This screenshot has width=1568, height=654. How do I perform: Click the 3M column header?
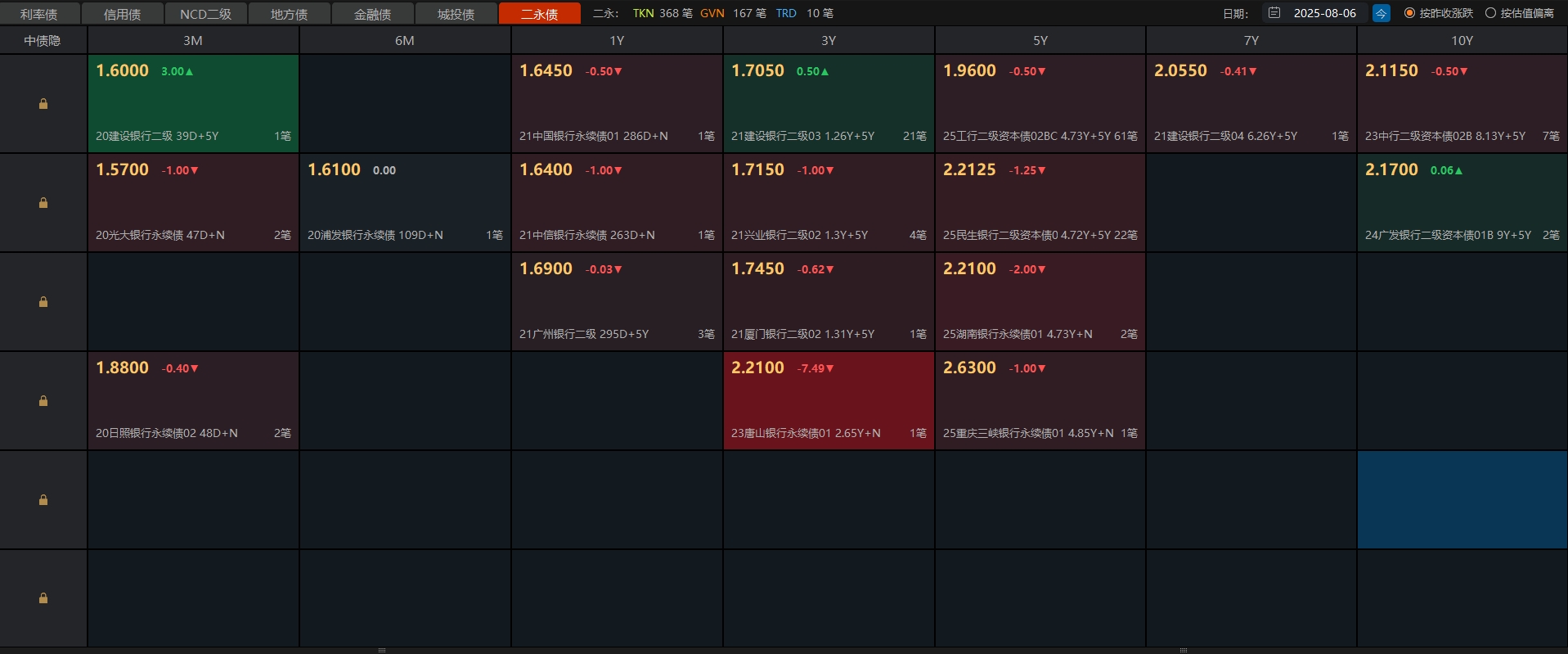pos(193,40)
